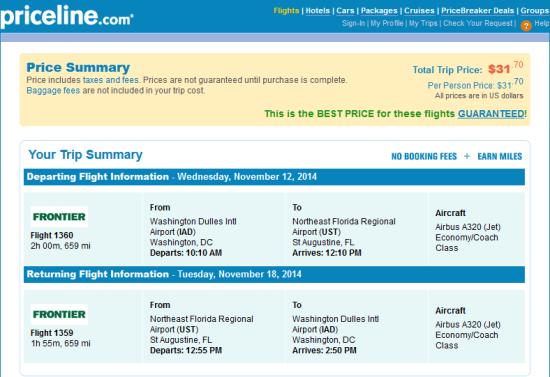Click Check Your Request link
The image size is (550, 377).
(x=478, y=23)
